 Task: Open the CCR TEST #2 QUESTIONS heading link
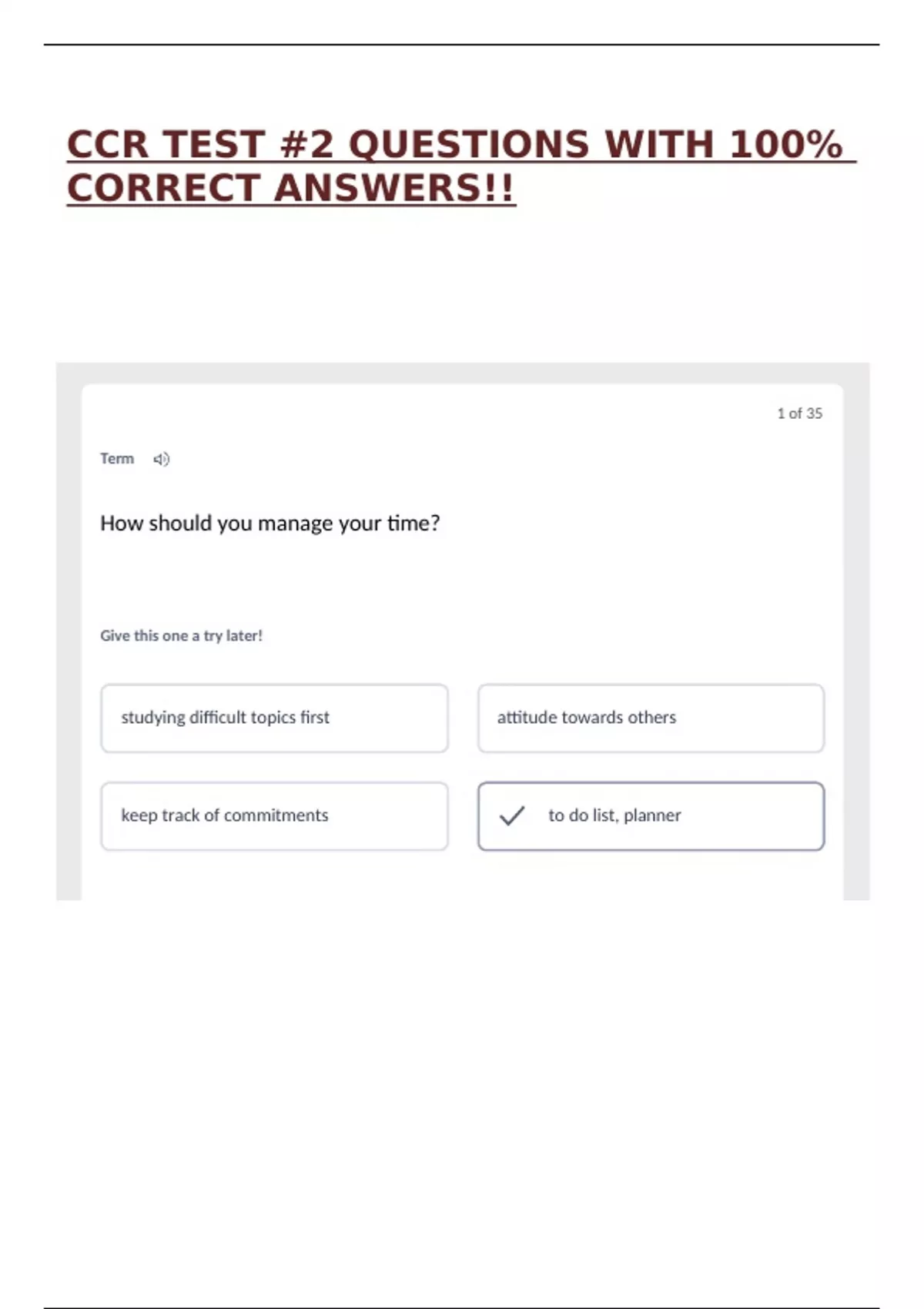[x=461, y=145]
